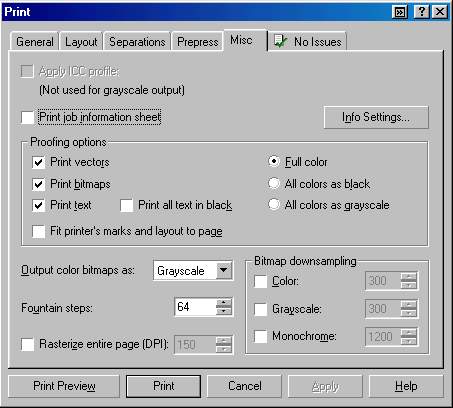This screenshot has height=408, width=453.
Task: Select All colors as grayscale radio button
Action: click(274, 204)
